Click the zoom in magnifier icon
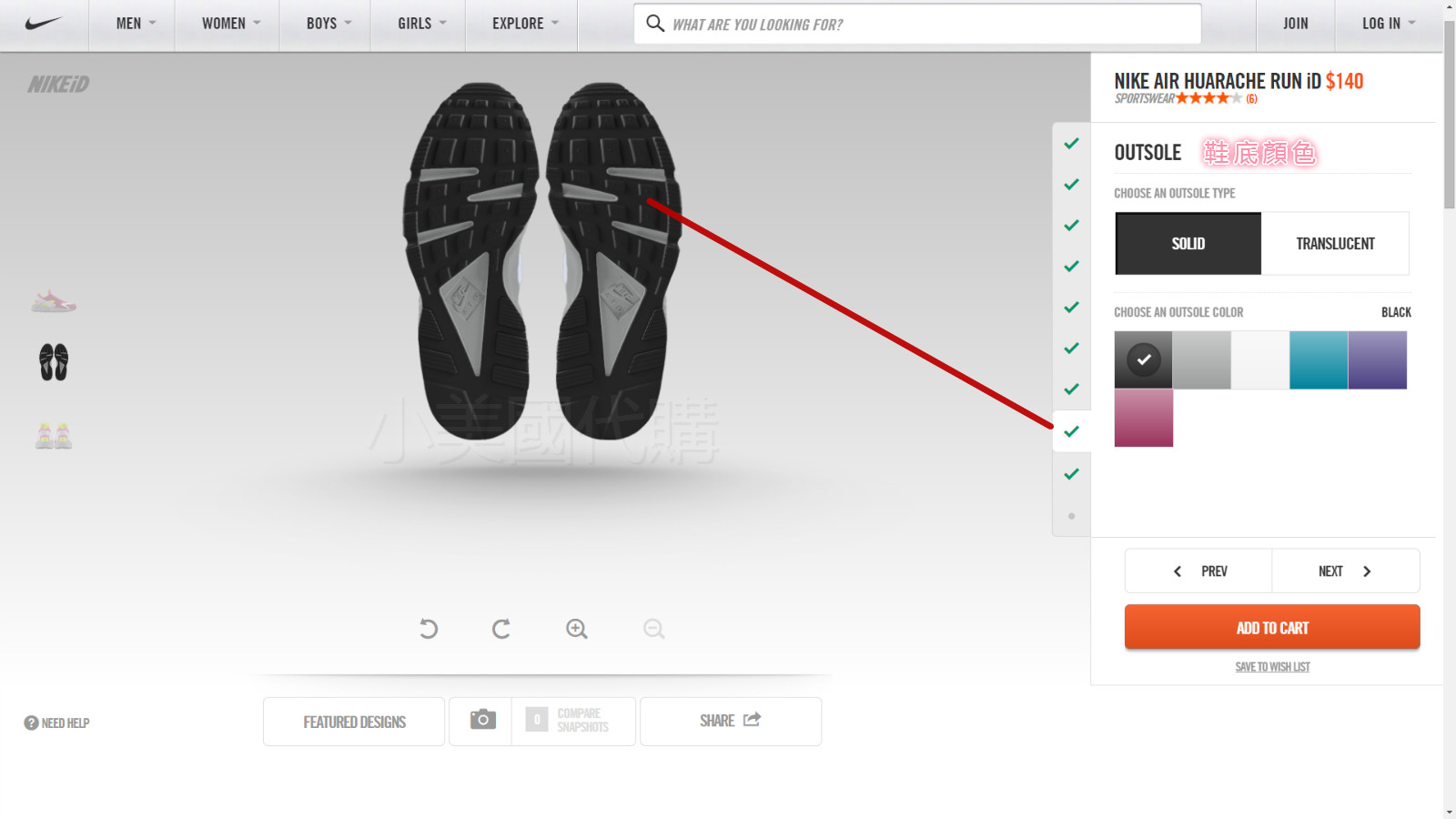Screen dimensions: 1456x819 pos(576,629)
